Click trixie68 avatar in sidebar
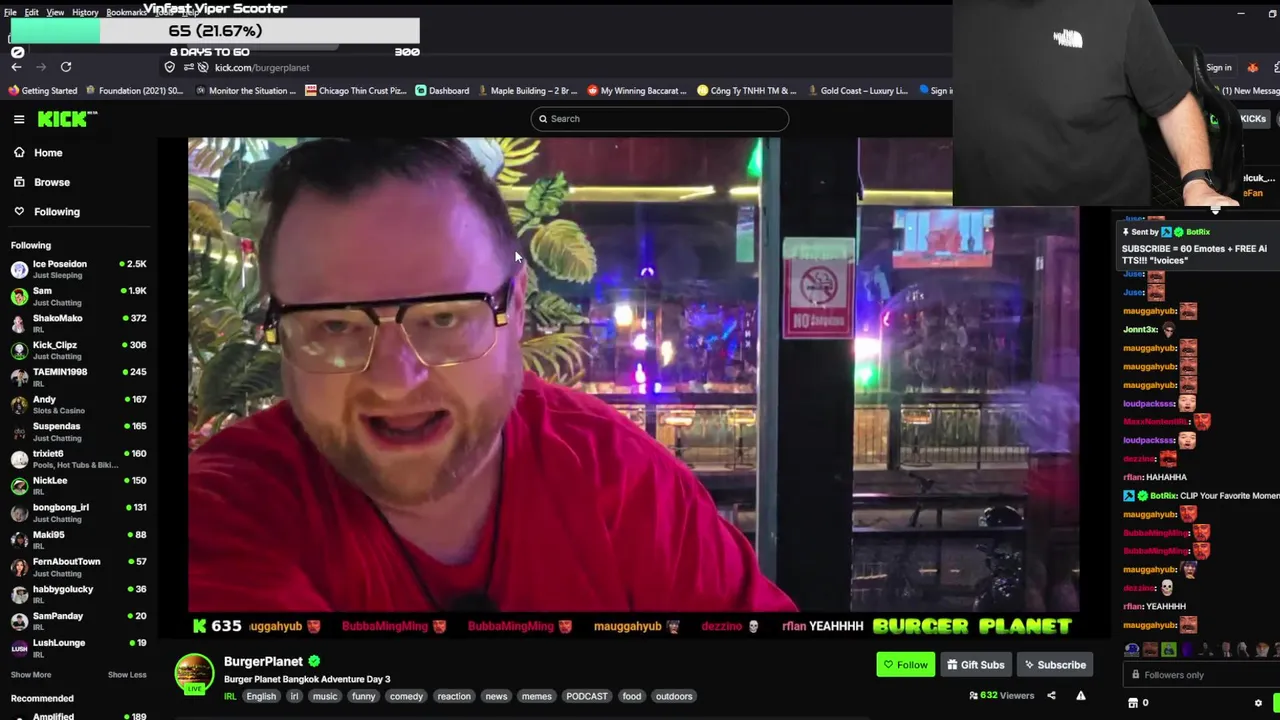The image size is (1280, 720). pos(19,458)
